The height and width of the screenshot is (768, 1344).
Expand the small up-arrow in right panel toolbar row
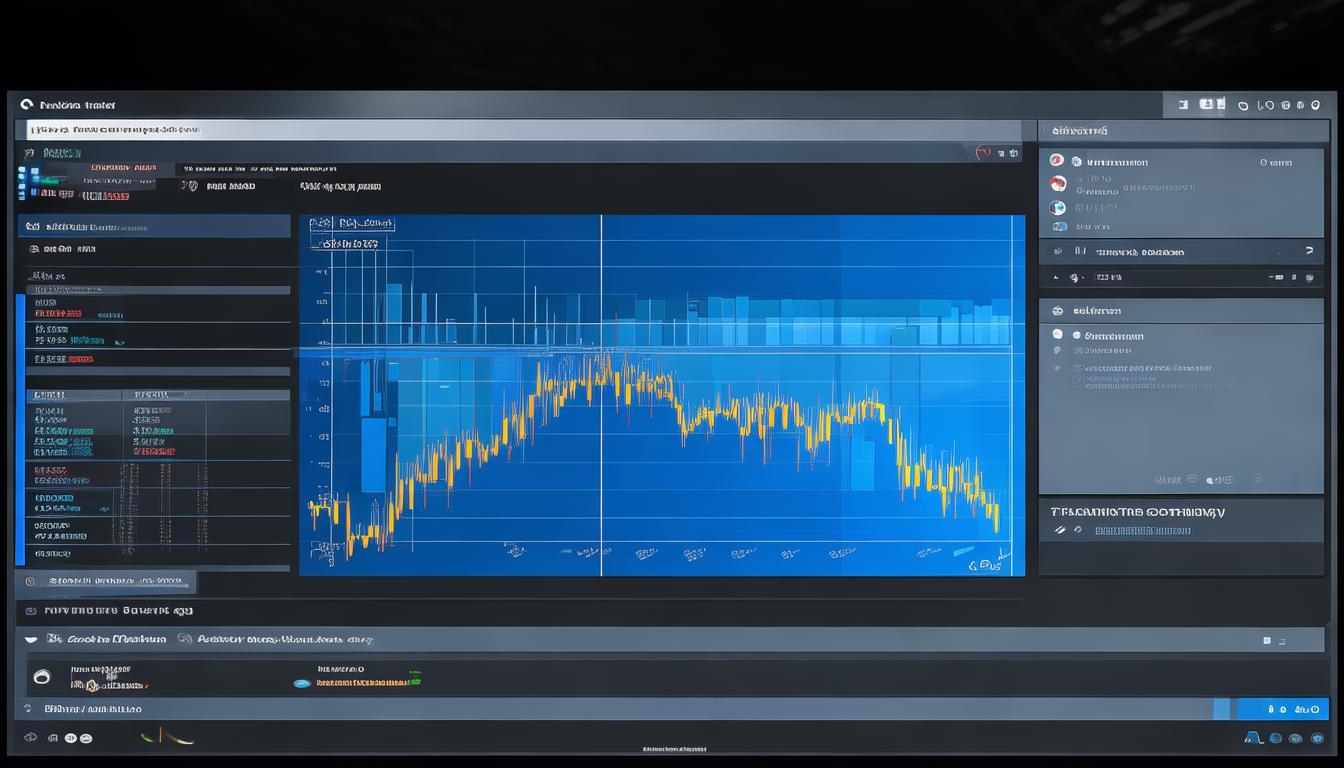coord(1055,277)
